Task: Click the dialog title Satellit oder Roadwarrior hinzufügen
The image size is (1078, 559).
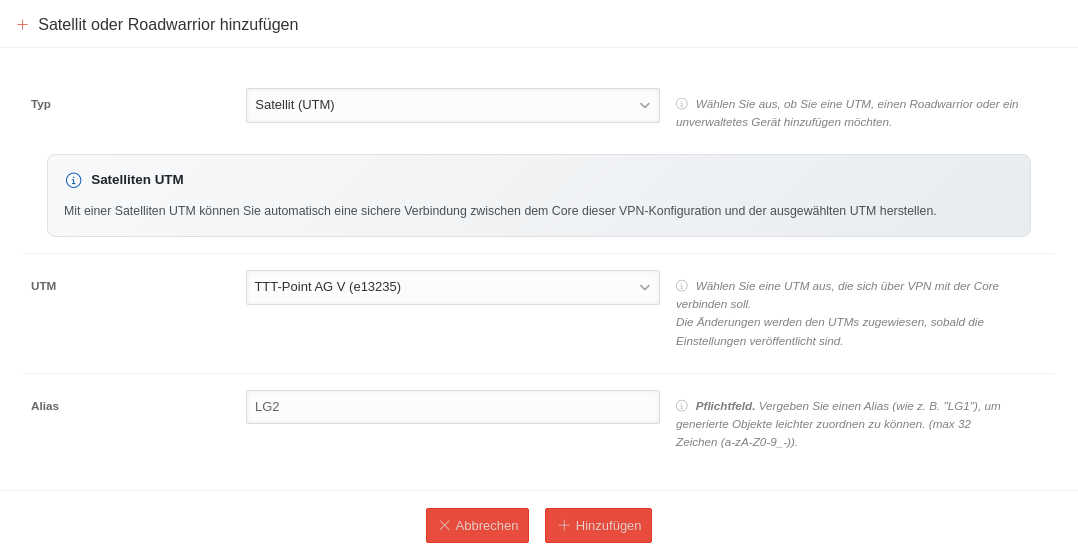Action: (x=168, y=25)
